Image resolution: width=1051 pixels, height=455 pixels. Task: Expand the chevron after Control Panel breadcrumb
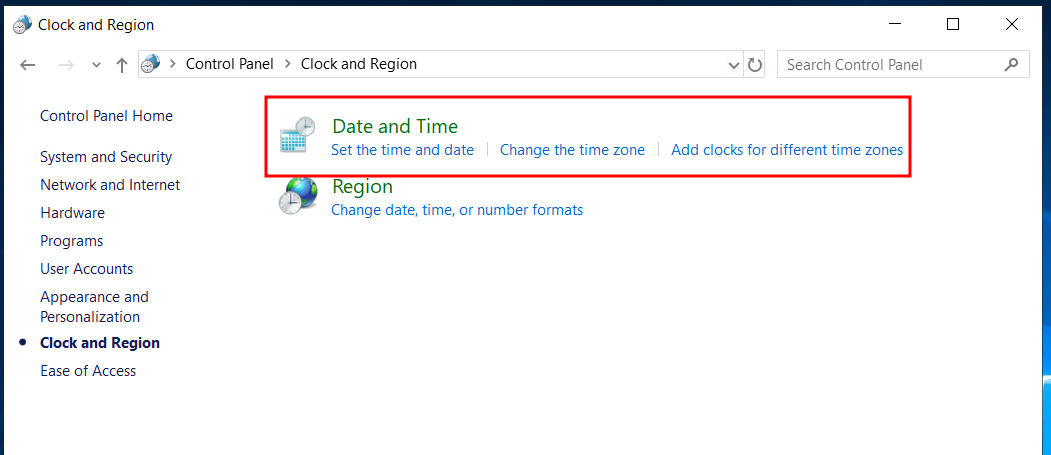click(288, 64)
